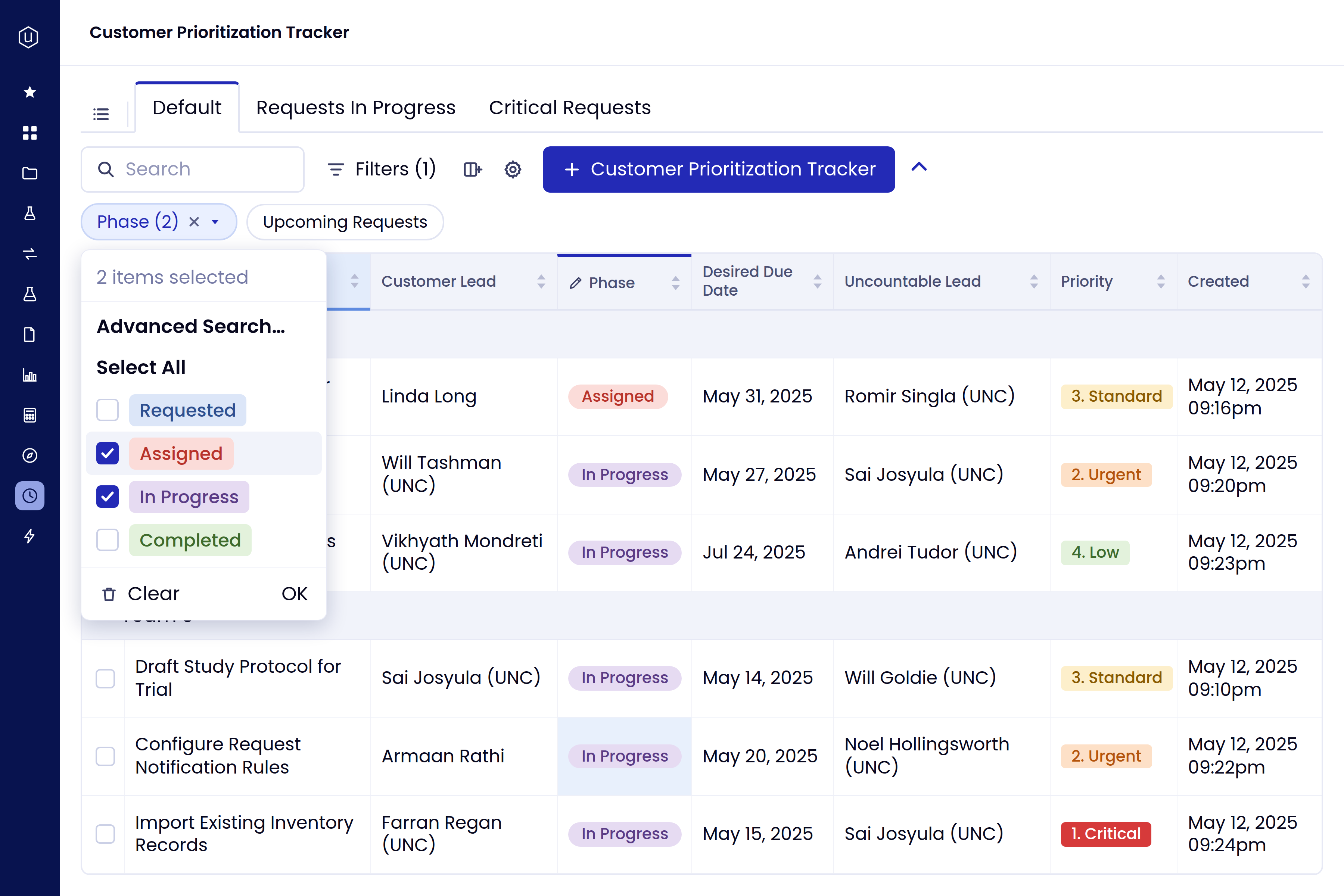
Task: Click the hexagon app logo icon
Action: coord(29,37)
